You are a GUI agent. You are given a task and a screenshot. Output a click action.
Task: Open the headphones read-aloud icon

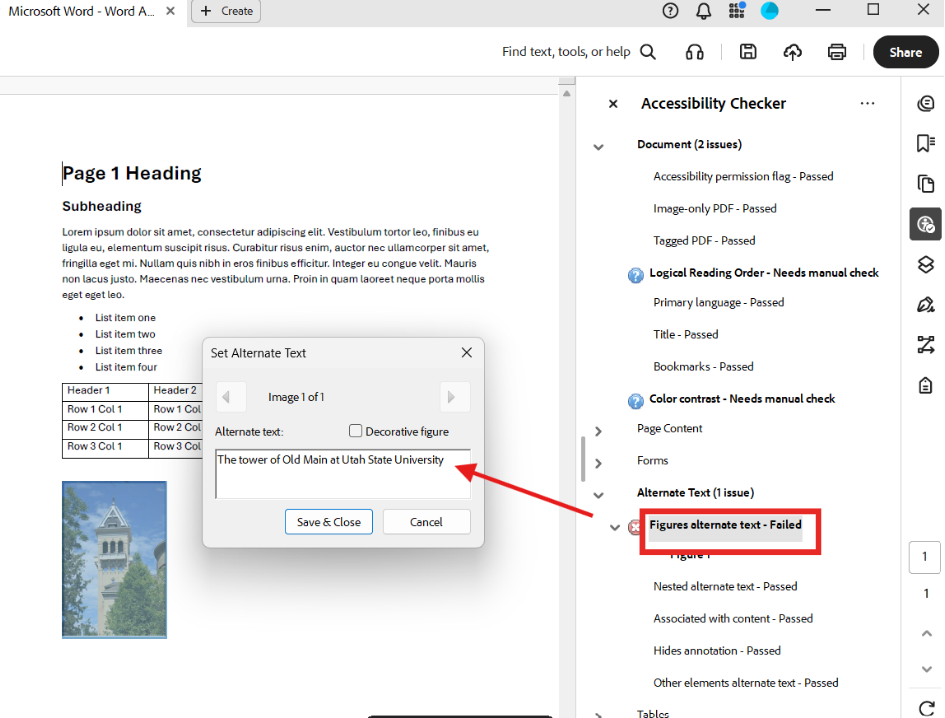(694, 52)
